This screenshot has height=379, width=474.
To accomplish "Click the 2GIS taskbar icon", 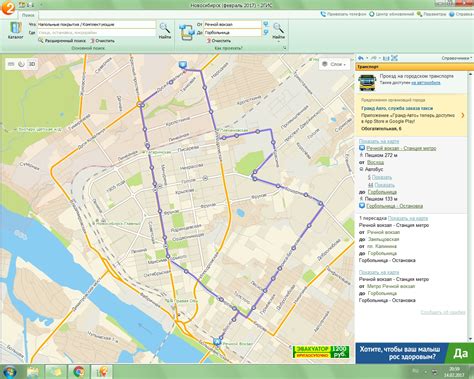I will click(x=102, y=372).
